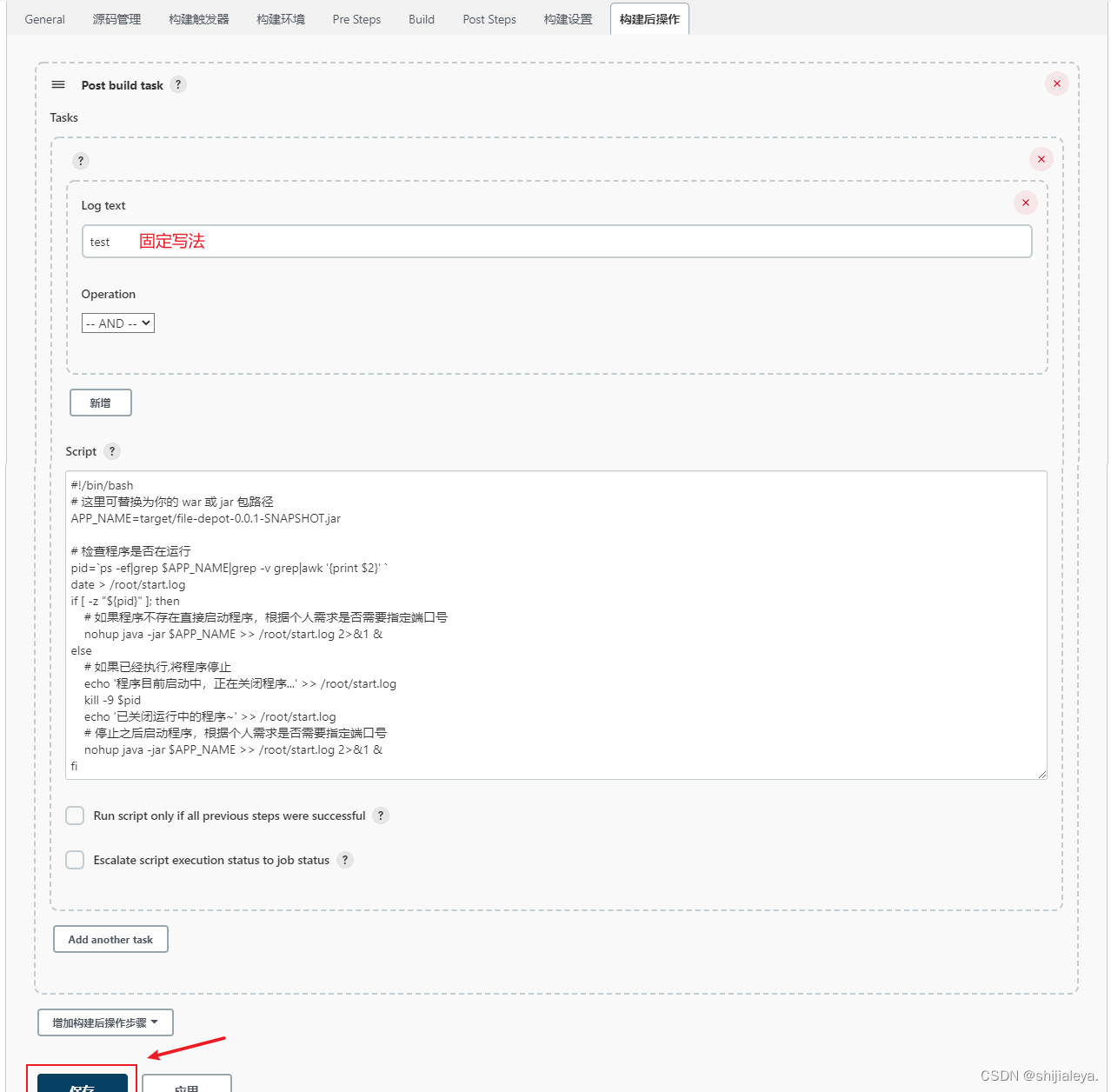Go to 构建环境 tab
The image size is (1111, 1092).
point(281,19)
